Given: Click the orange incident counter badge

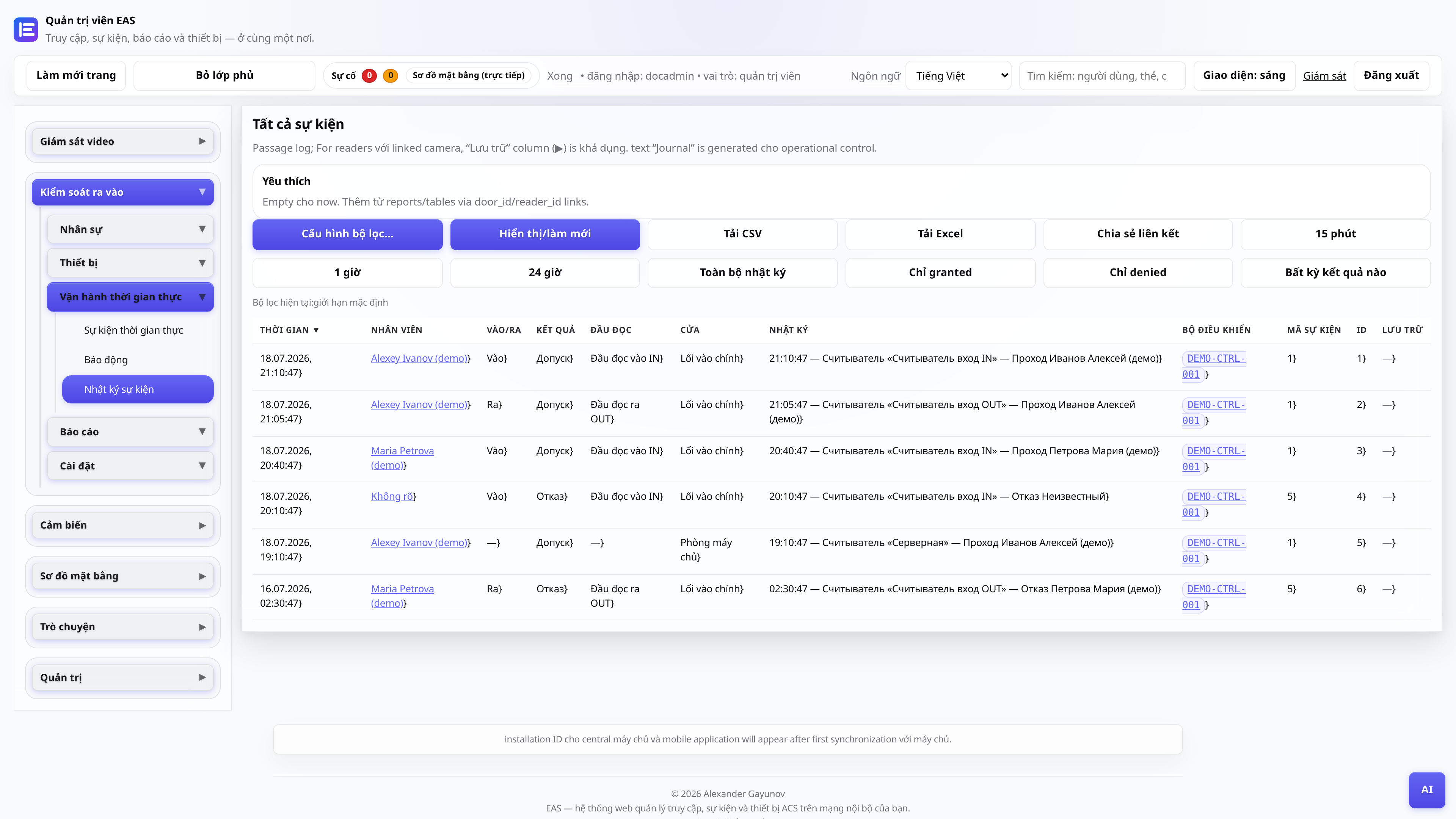Looking at the screenshot, I should point(391,75).
